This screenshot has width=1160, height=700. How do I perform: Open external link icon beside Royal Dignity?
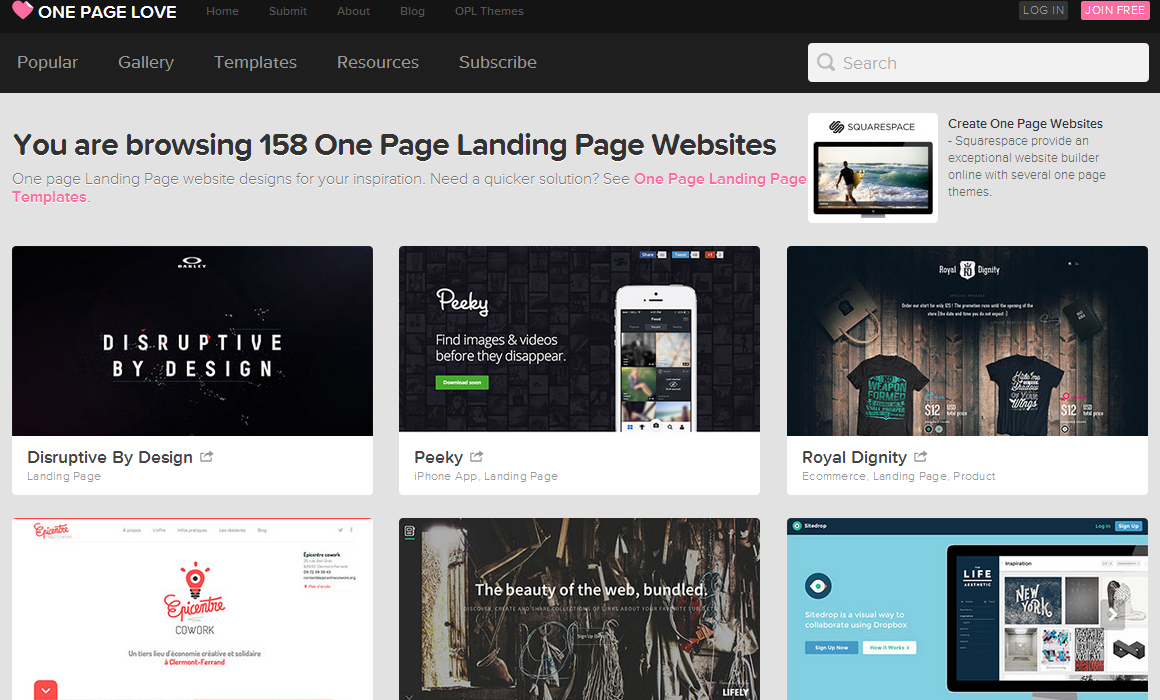921,457
